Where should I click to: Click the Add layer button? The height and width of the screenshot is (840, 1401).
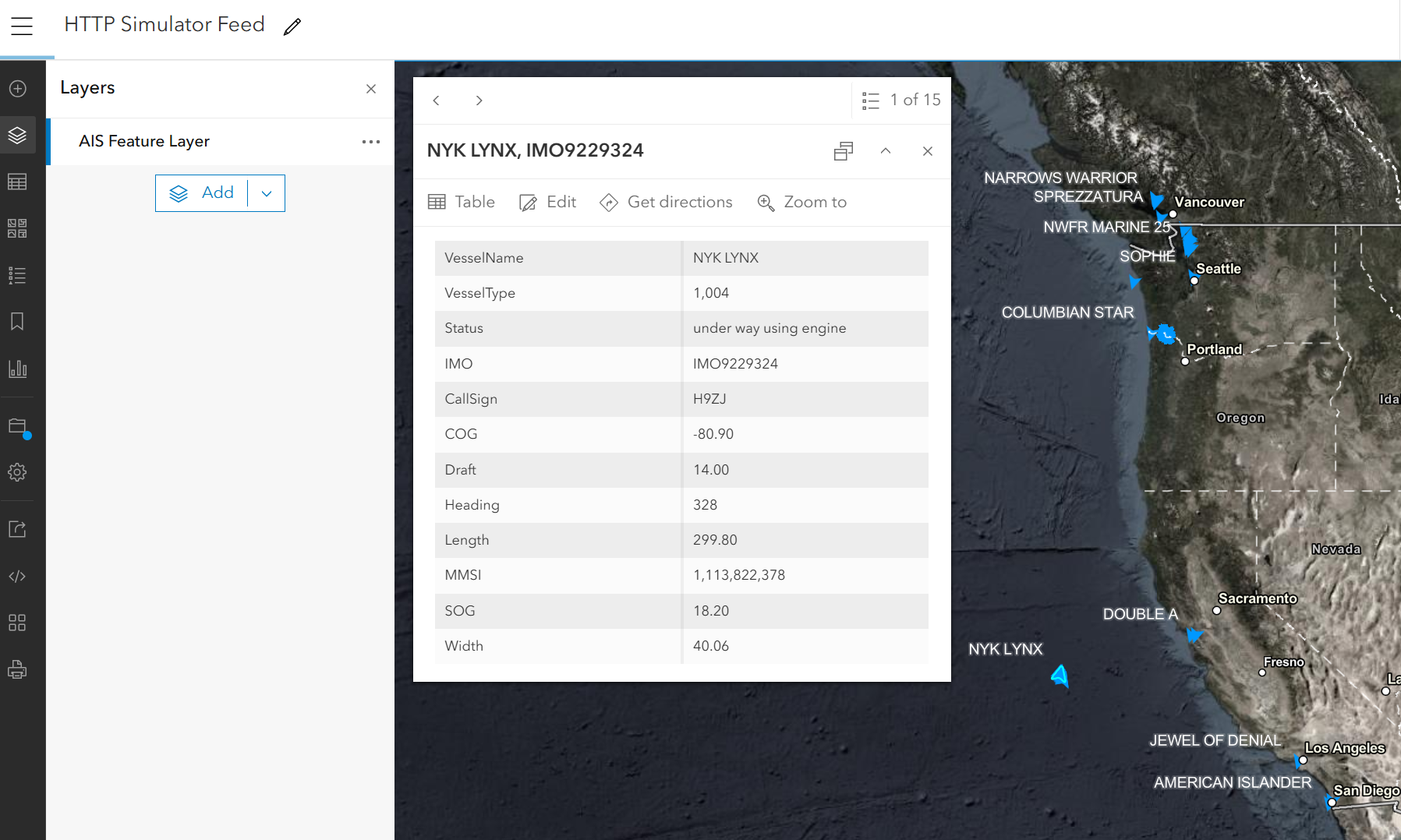click(x=202, y=193)
